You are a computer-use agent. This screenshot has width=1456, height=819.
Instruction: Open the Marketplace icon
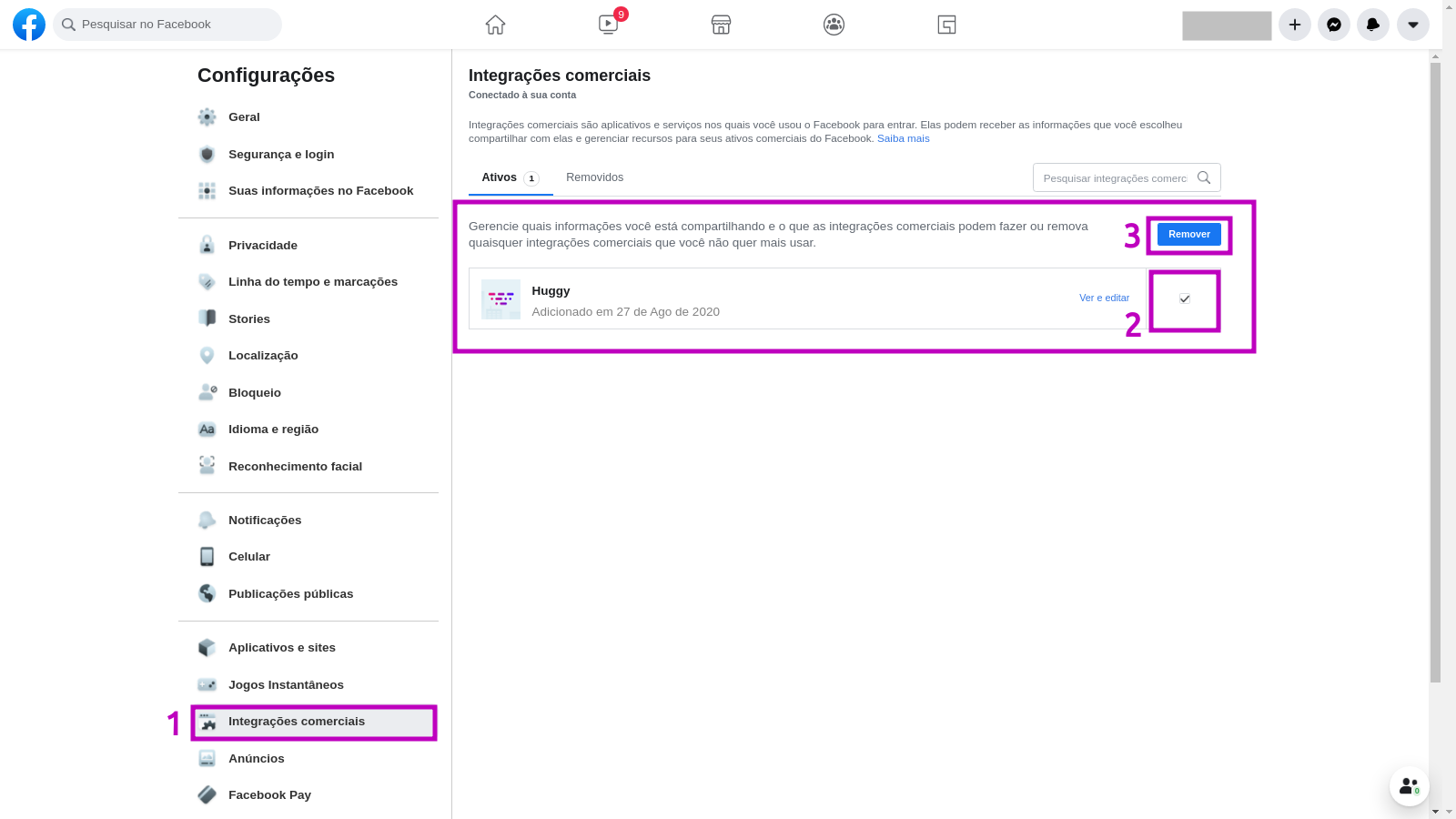(721, 25)
